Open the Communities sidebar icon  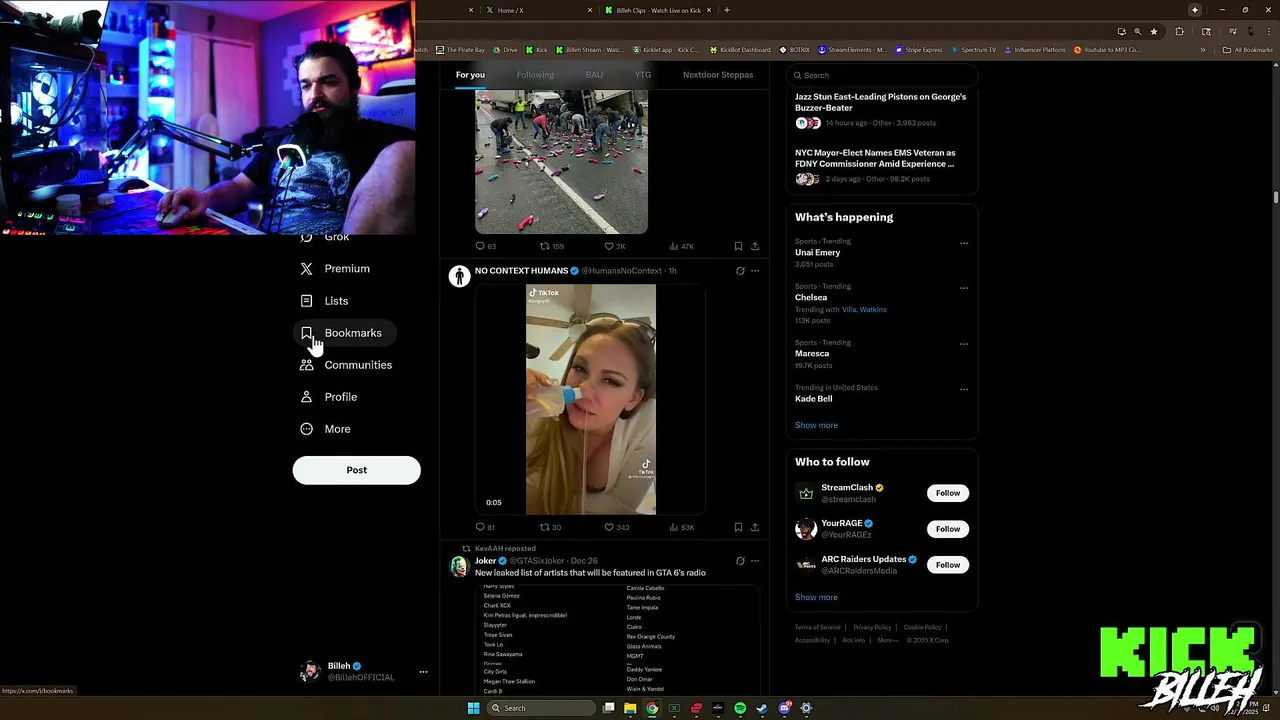306,365
